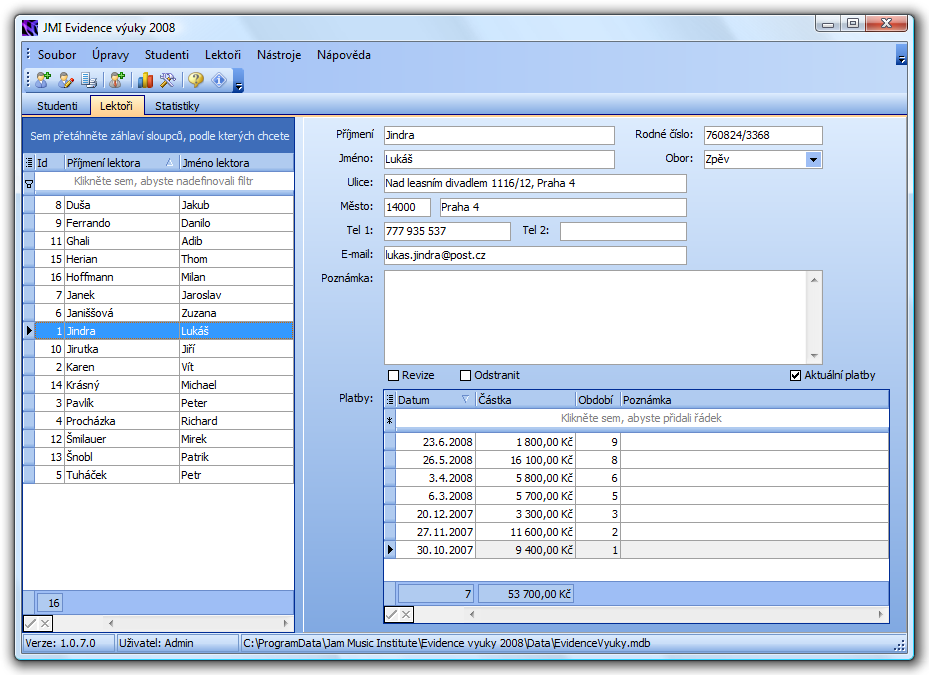Click the print report toolbar icon
The height and width of the screenshot is (675, 929).
click(x=89, y=81)
